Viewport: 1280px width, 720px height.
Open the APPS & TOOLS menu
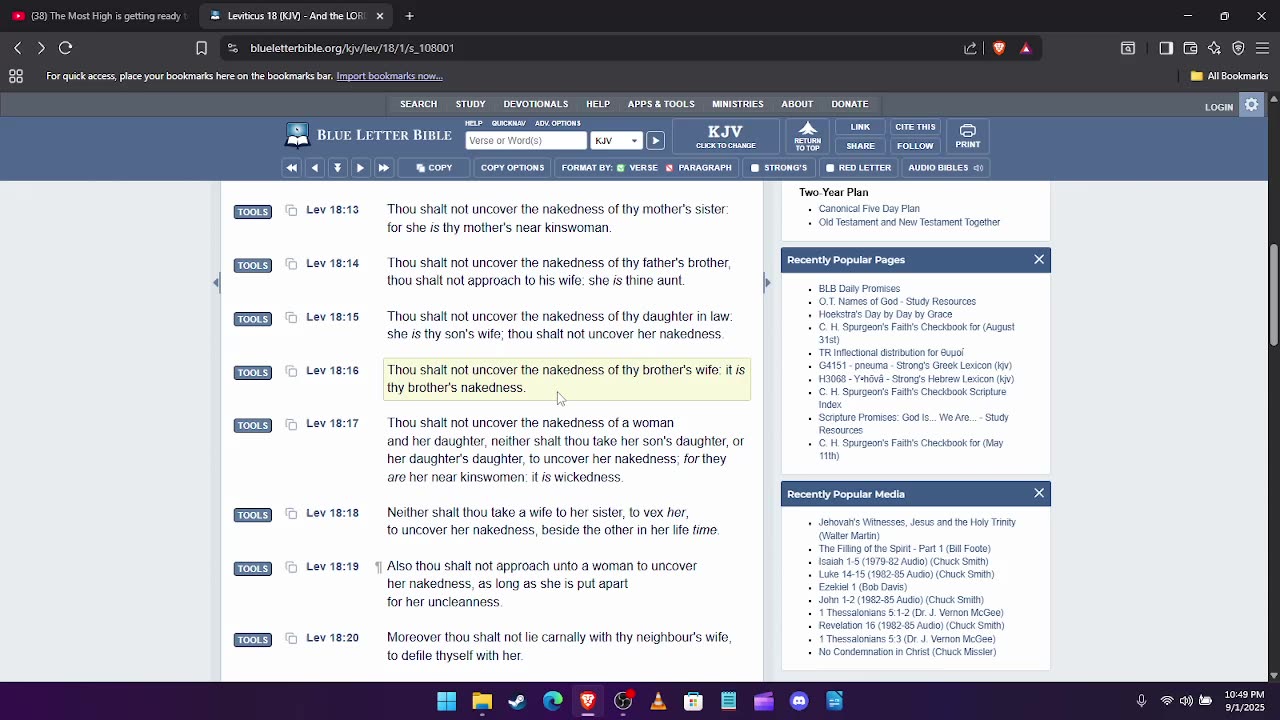coord(661,104)
